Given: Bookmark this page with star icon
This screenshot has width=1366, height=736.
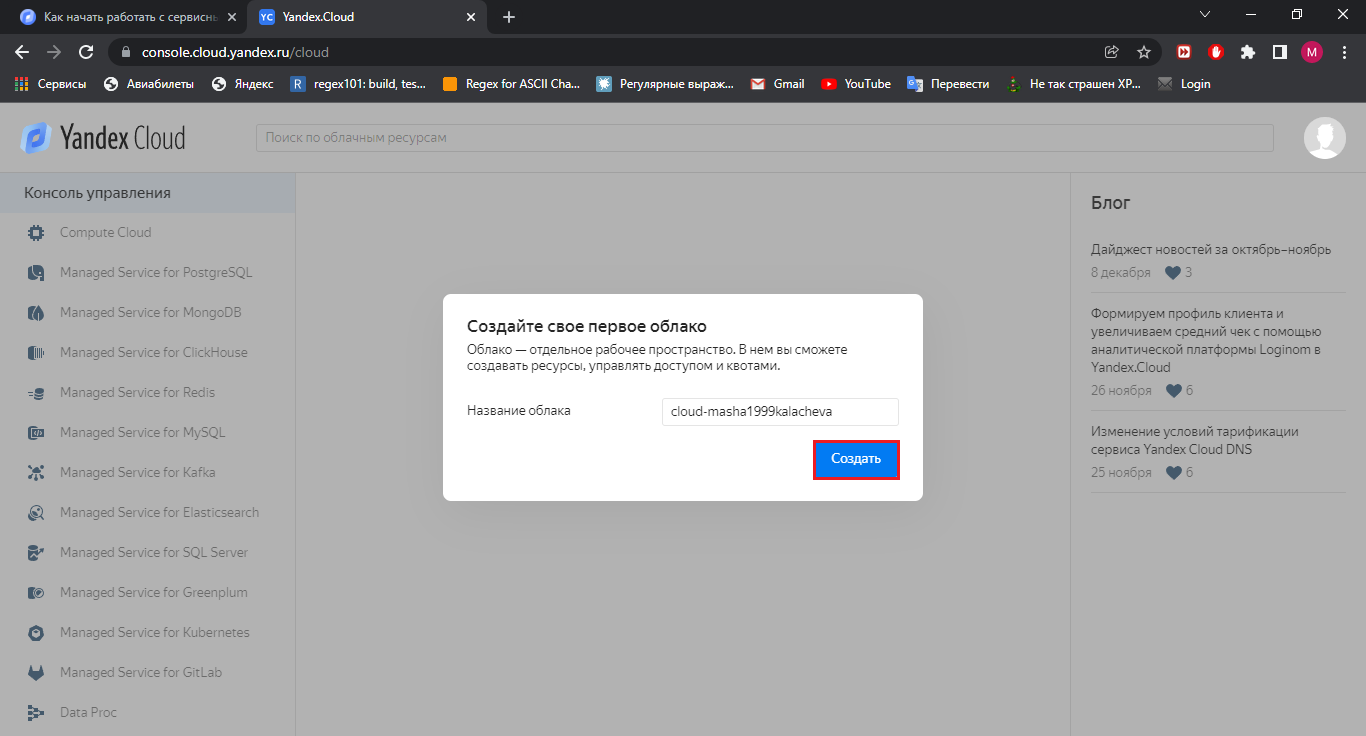Looking at the screenshot, I should tap(1144, 52).
